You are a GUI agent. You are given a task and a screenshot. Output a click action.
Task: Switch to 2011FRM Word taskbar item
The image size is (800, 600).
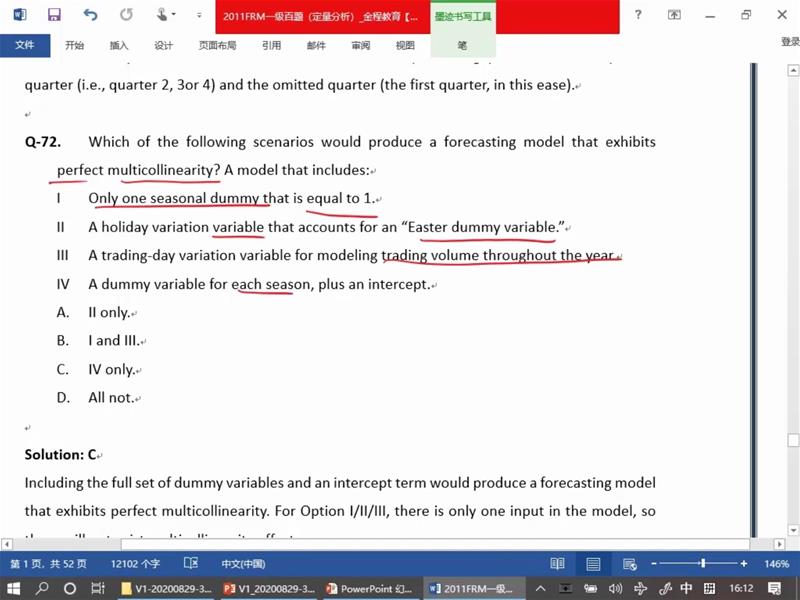click(x=474, y=589)
